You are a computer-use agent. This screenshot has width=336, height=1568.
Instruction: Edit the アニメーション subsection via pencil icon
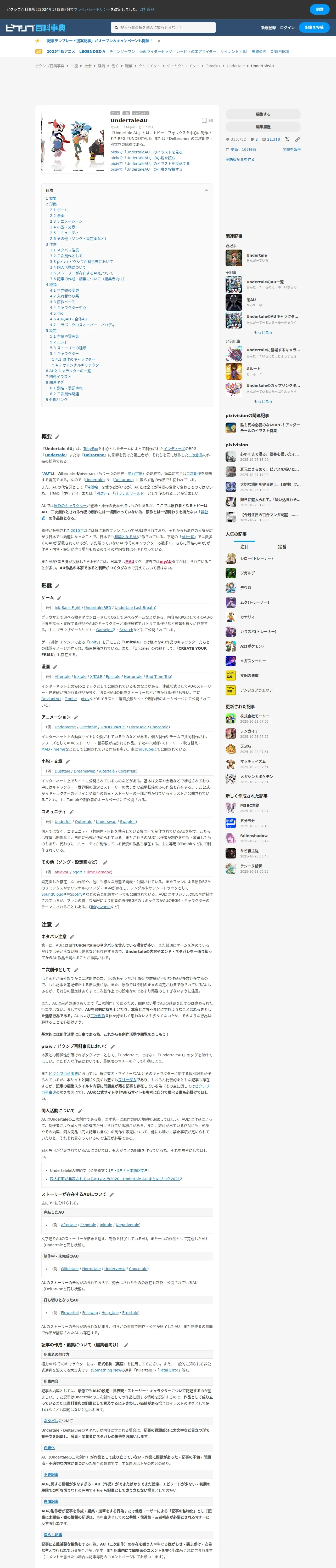click(76, 717)
